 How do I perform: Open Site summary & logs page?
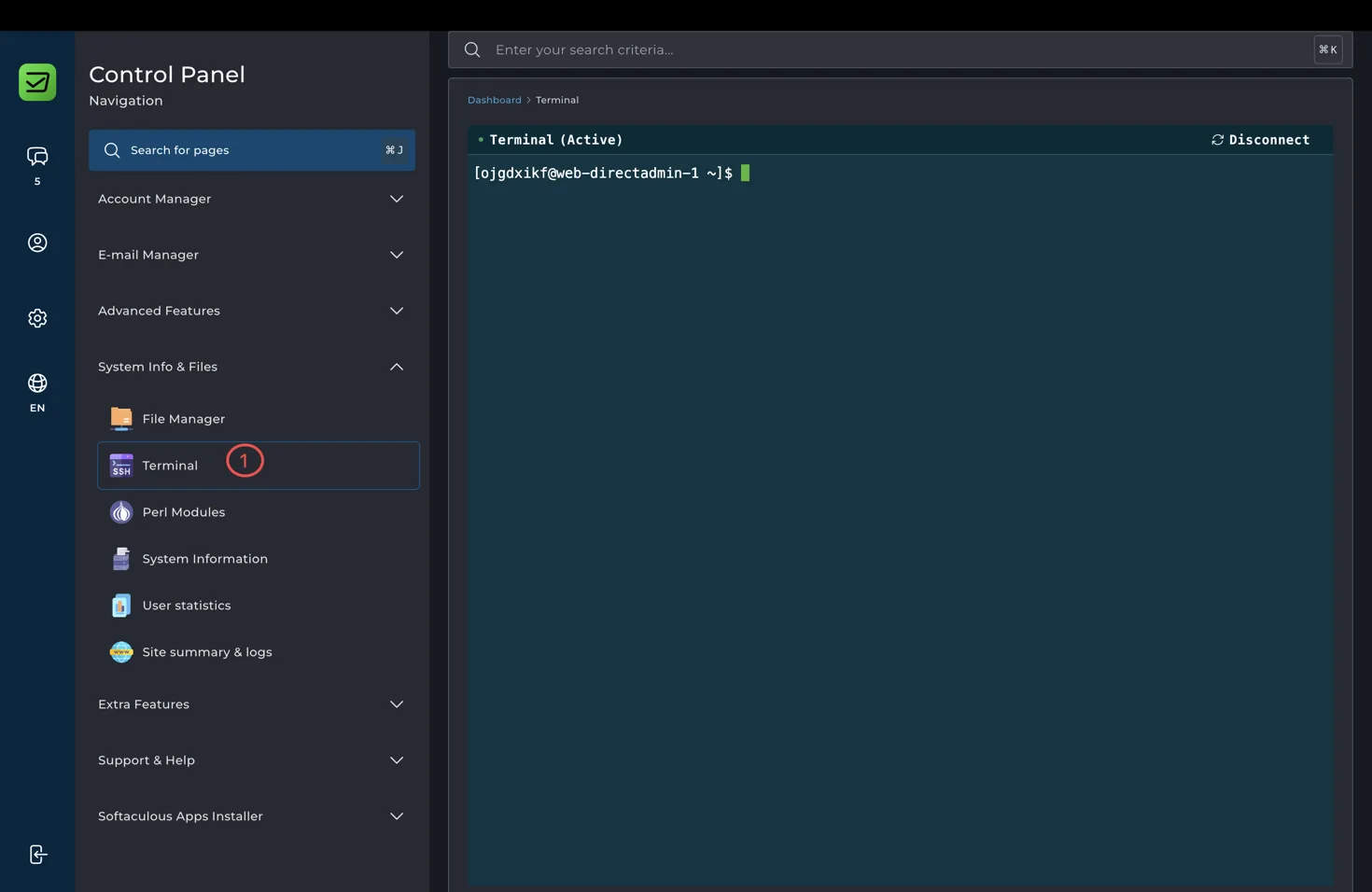pos(259,652)
